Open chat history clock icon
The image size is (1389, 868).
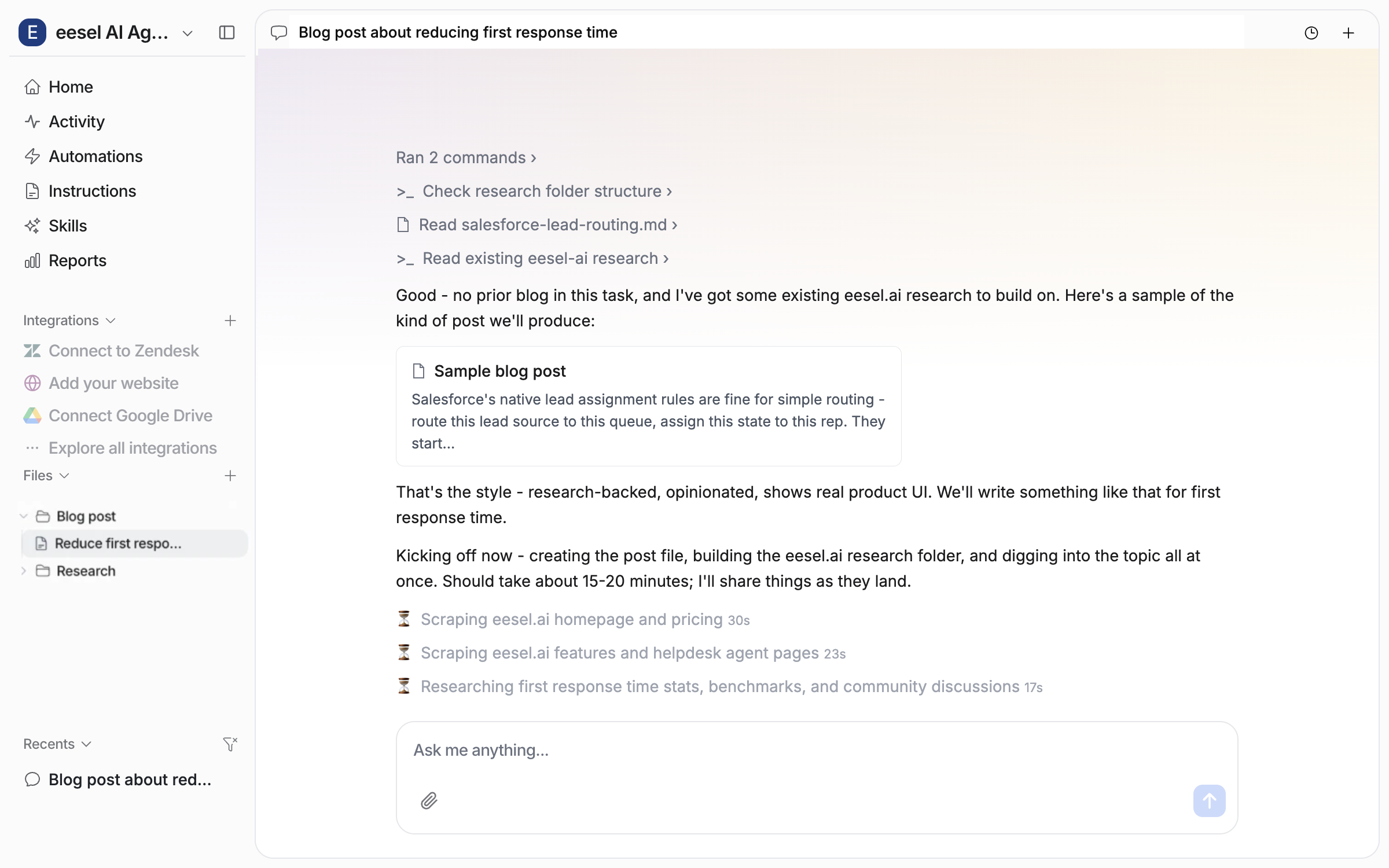[1311, 33]
